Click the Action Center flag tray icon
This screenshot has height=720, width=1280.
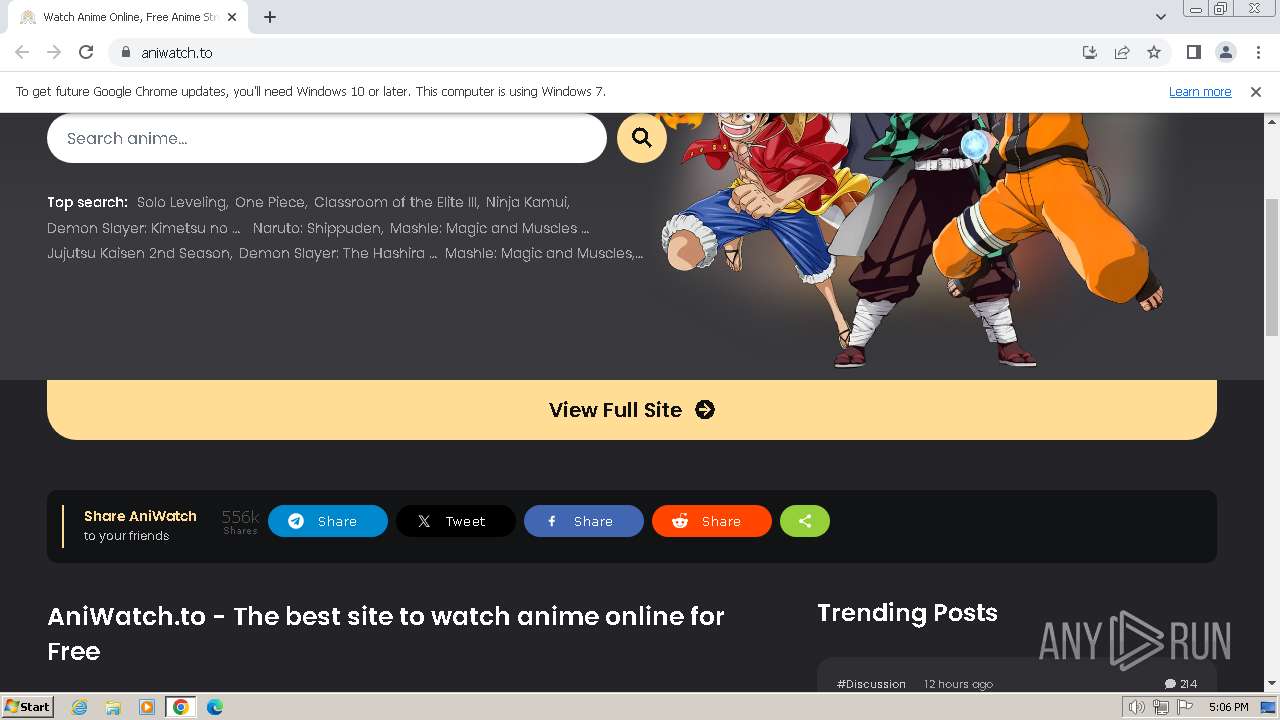1185,707
